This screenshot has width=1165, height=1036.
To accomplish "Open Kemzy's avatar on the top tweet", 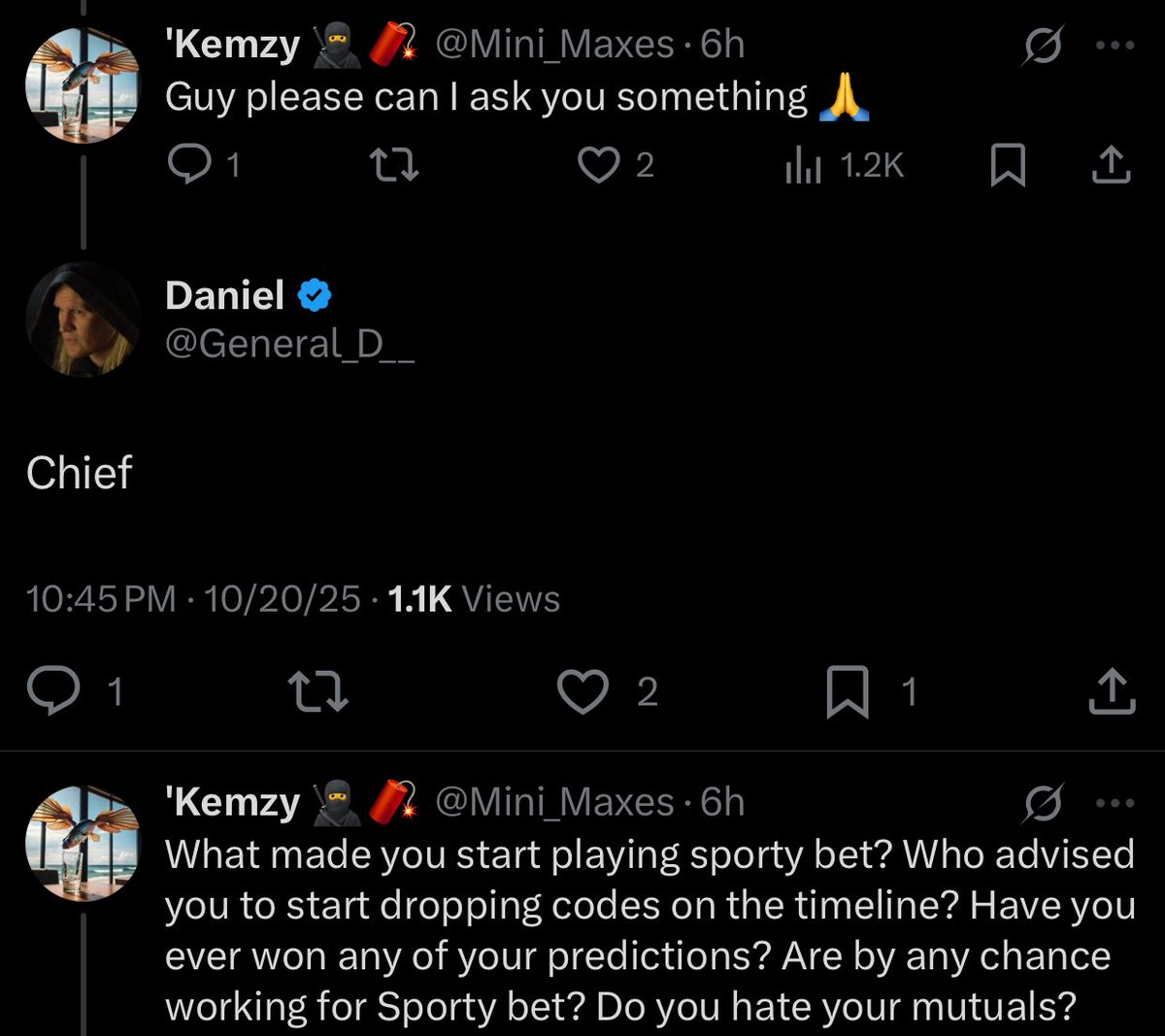I will pyautogui.click(x=83, y=85).
